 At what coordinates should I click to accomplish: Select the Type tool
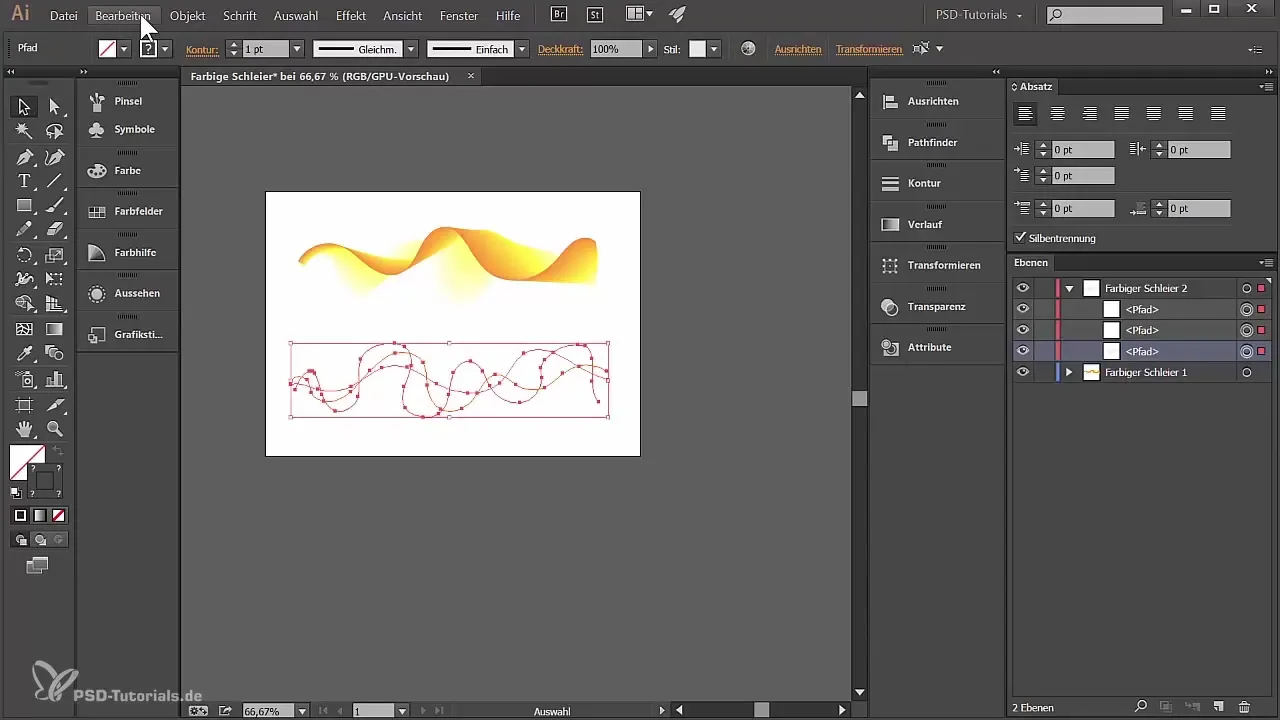[x=24, y=181]
